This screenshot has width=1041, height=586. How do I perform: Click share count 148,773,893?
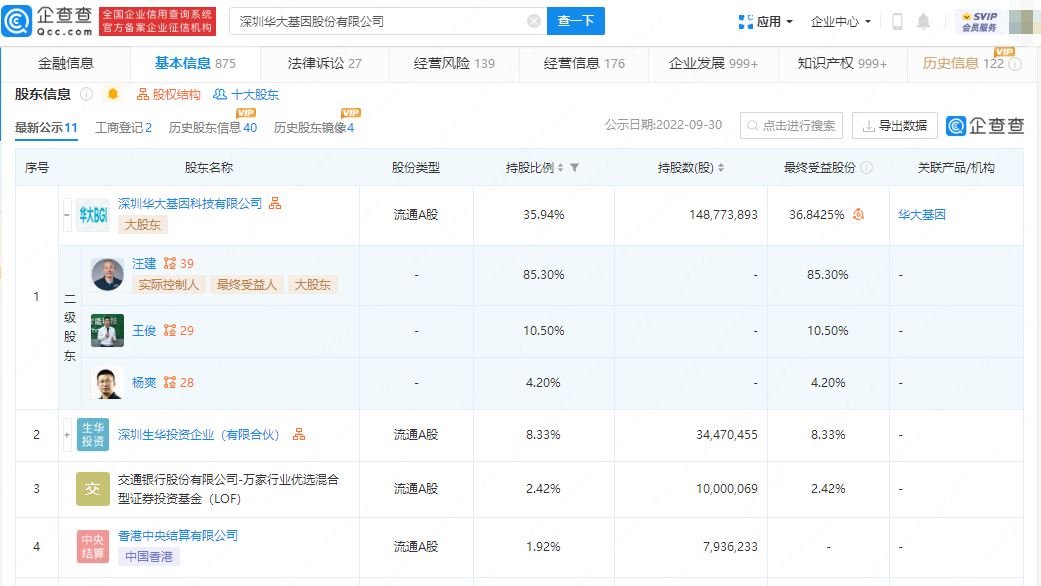click(723, 214)
